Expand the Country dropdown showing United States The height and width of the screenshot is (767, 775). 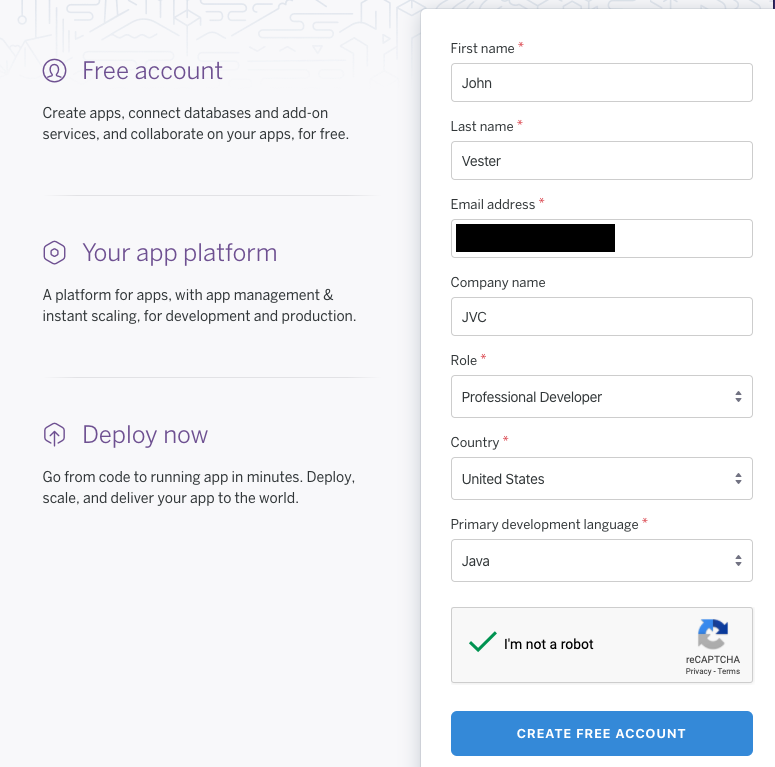[x=601, y=479]
